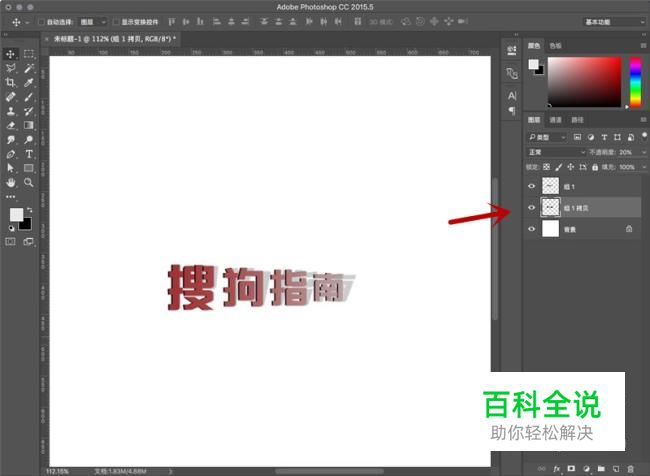Hide the 组 1 拷贝 layer
This screenshot has width=650, height=476.
click(531, 207)
